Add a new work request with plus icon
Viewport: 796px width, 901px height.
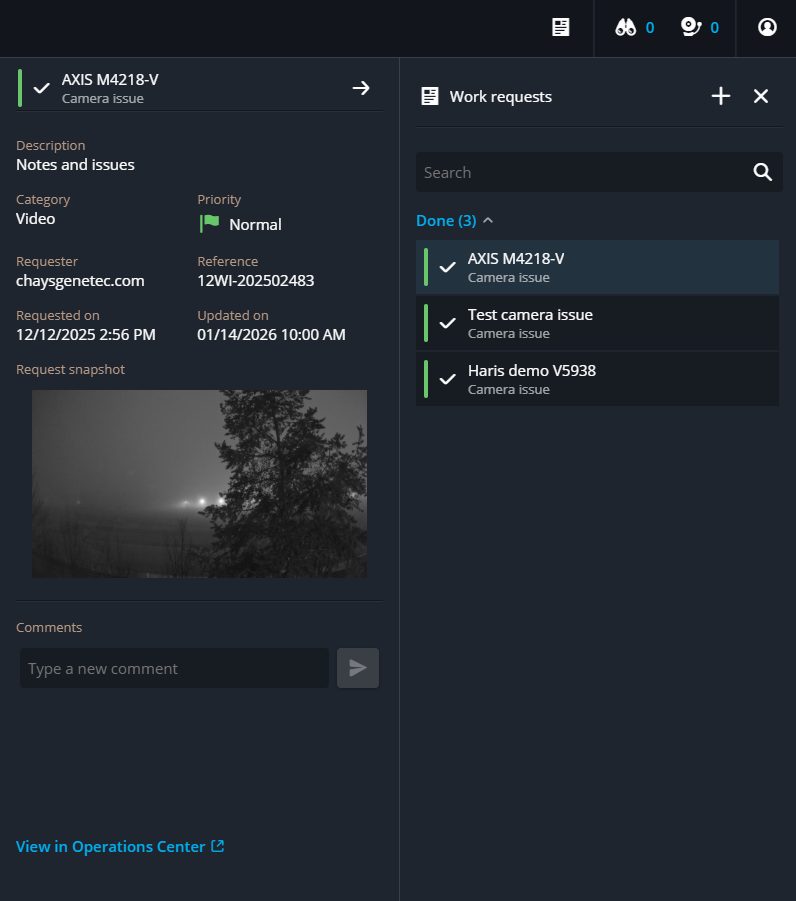(721, 96)
